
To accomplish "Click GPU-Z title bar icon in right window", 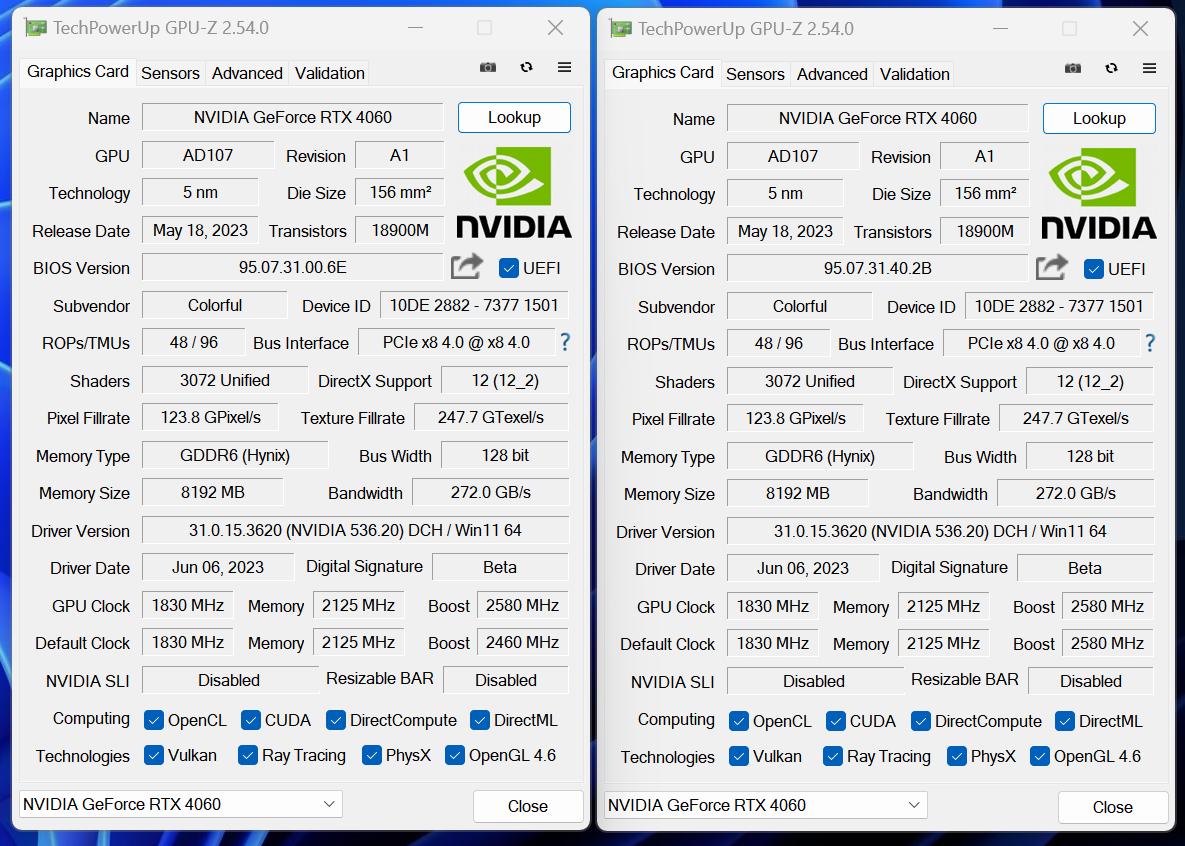I will coord(620,29).
